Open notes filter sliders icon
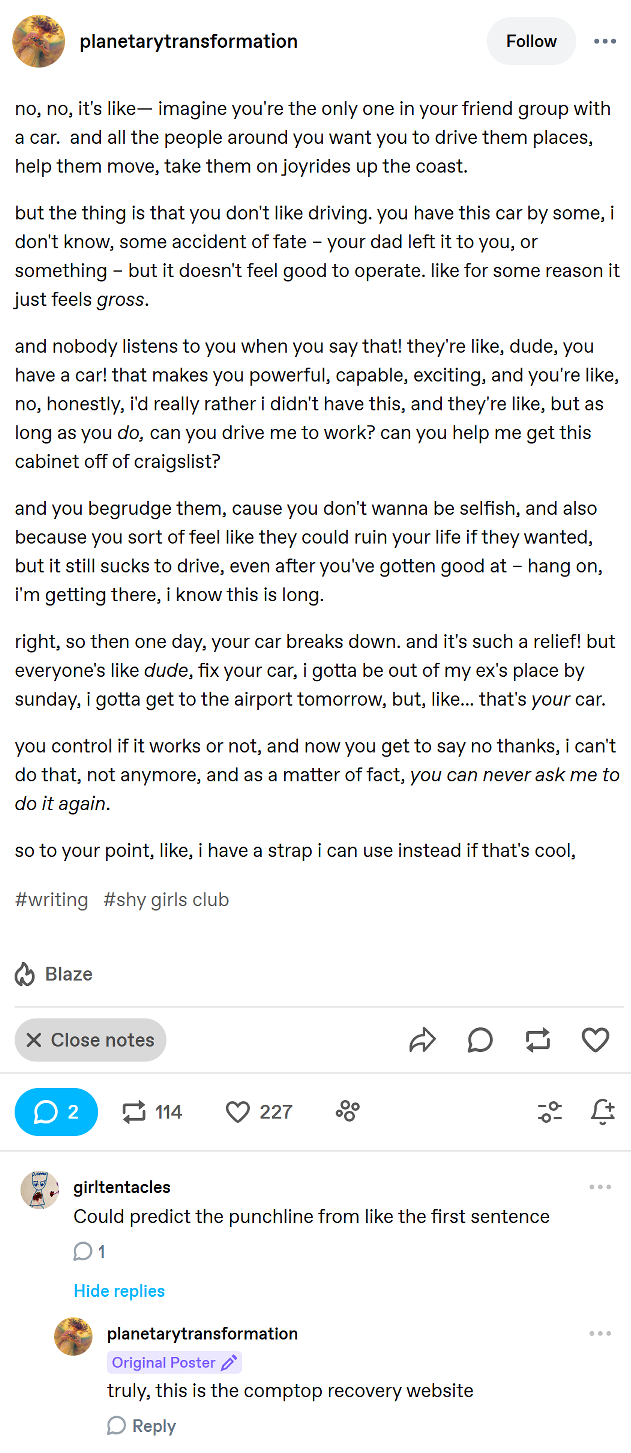 [x=549, y=1111]
